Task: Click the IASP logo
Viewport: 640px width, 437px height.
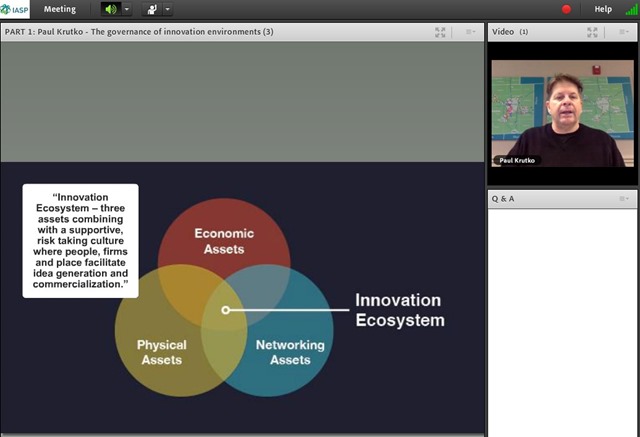Action: pyautogui.click(x=15, y=9)
